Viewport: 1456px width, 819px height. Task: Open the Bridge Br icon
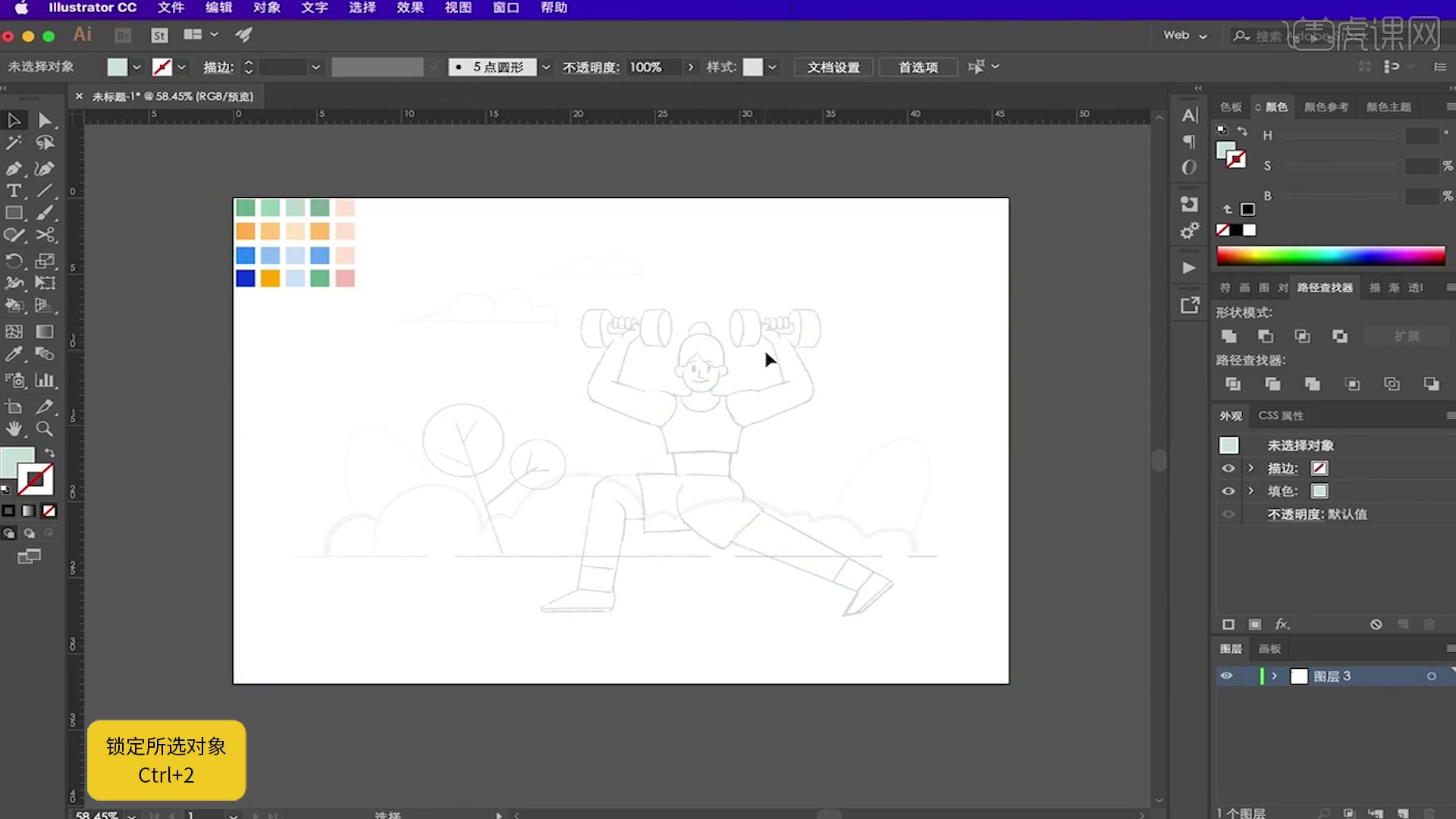pos(123,35)
